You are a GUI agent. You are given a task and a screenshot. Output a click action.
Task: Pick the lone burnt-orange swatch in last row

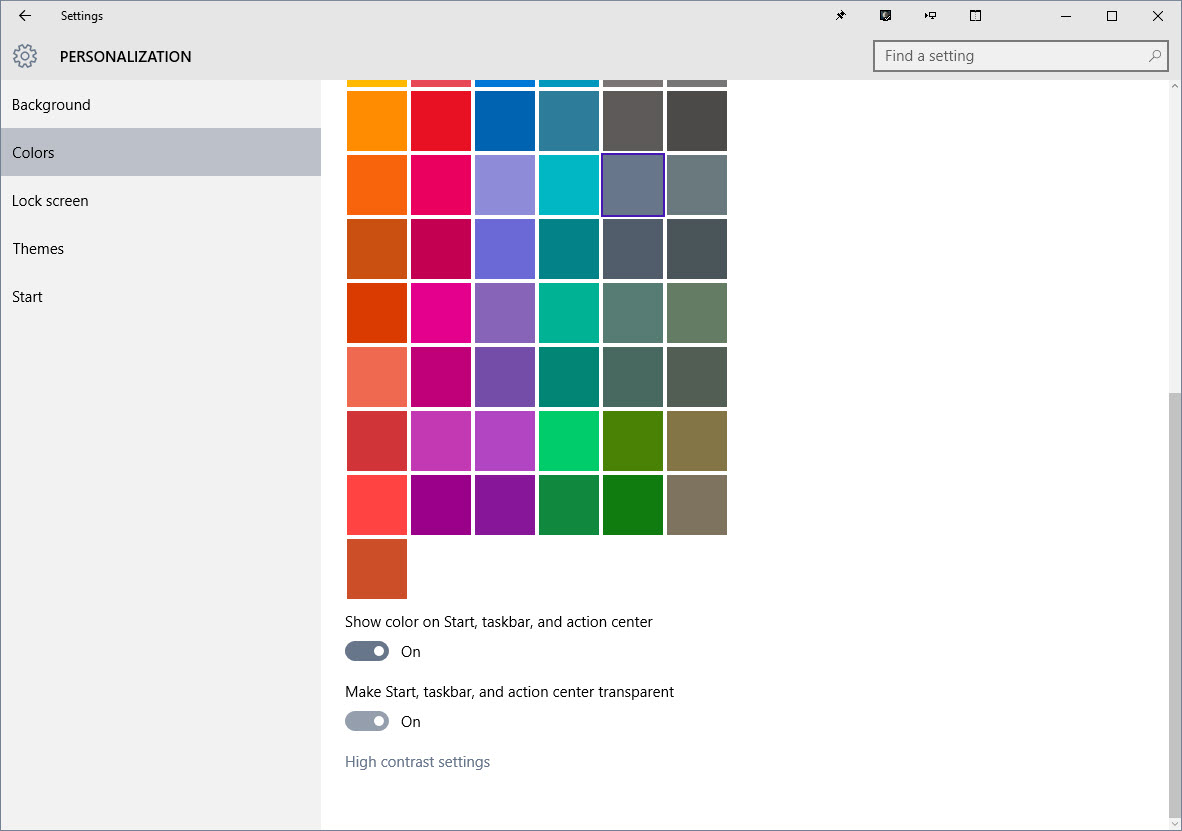click(377, 569)
